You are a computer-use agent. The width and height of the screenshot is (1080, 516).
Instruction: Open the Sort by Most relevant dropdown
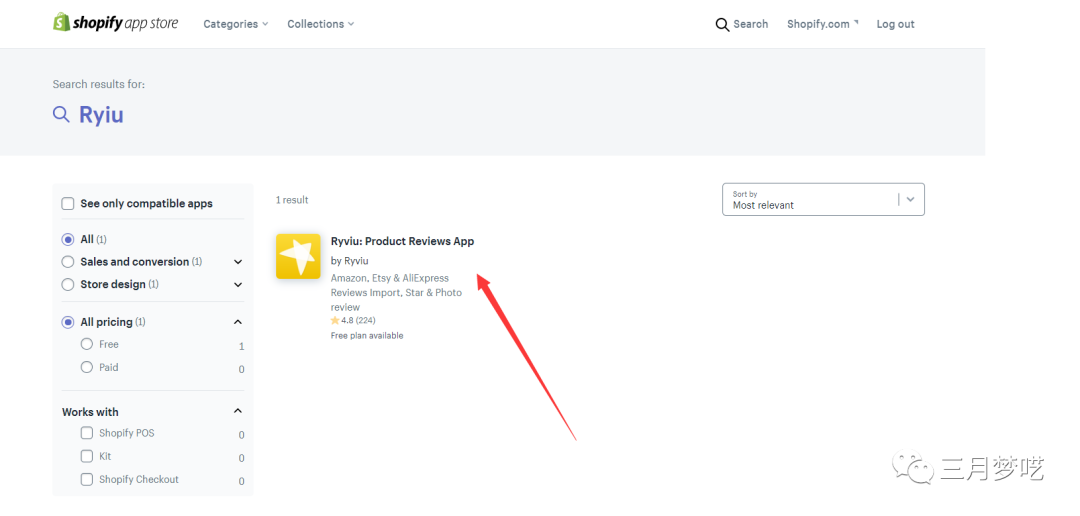pyautogui.click(x=822, y=199)
